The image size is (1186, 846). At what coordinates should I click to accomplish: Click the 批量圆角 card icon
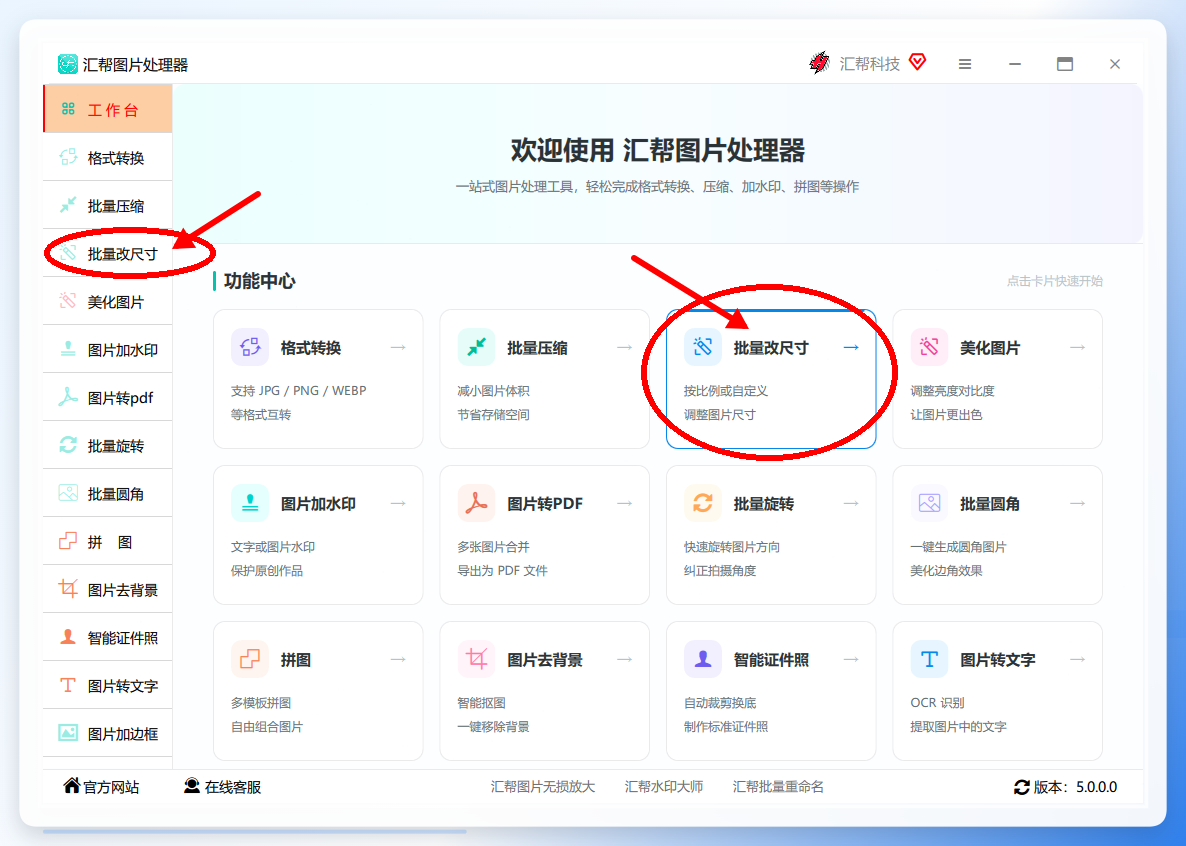(930, 503)
